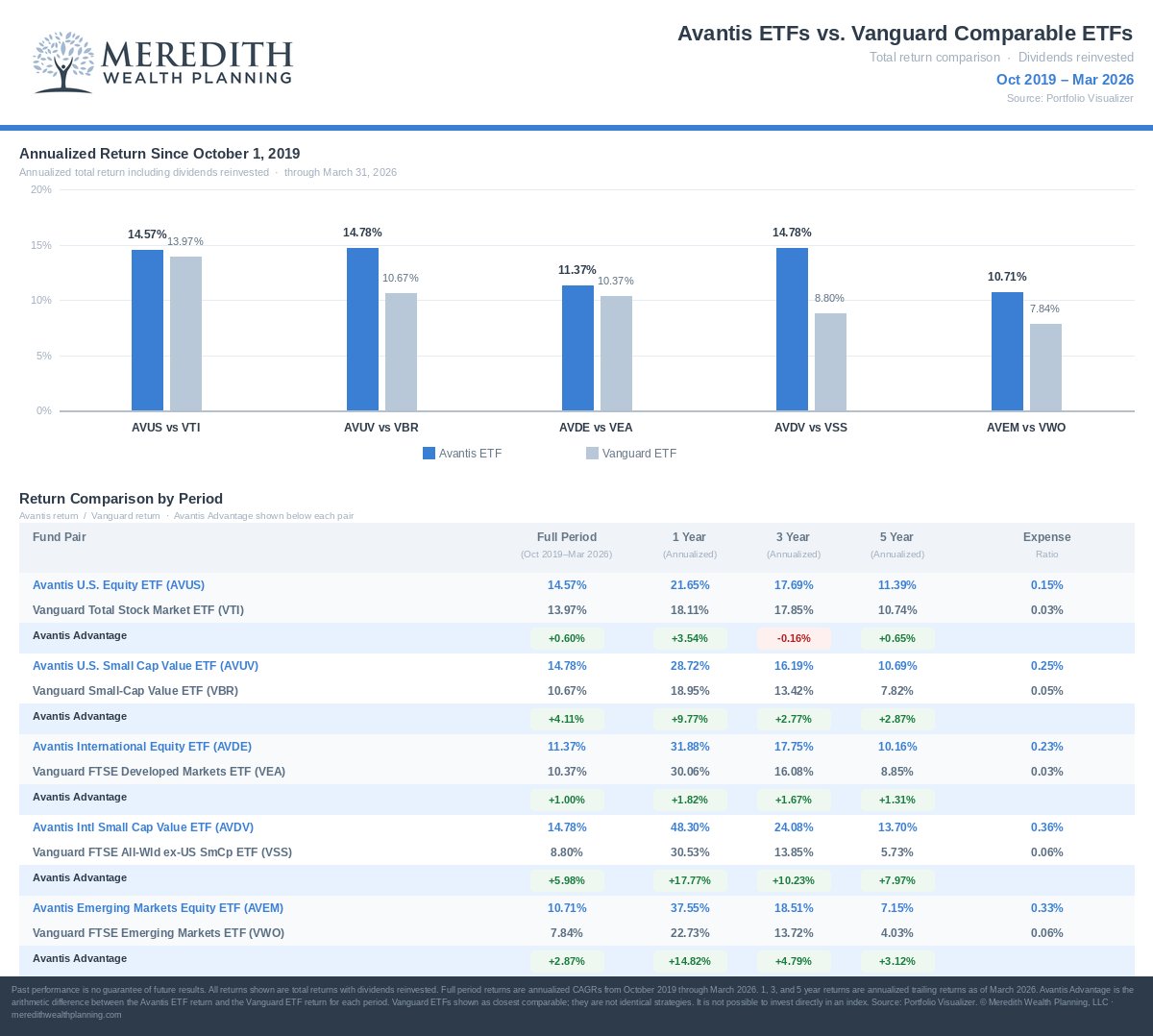The width and height of the screenshot is (1153, 1036).
Task: Select the gray VSS bar labeled 8.80%
Action: (x=830, y=362)
